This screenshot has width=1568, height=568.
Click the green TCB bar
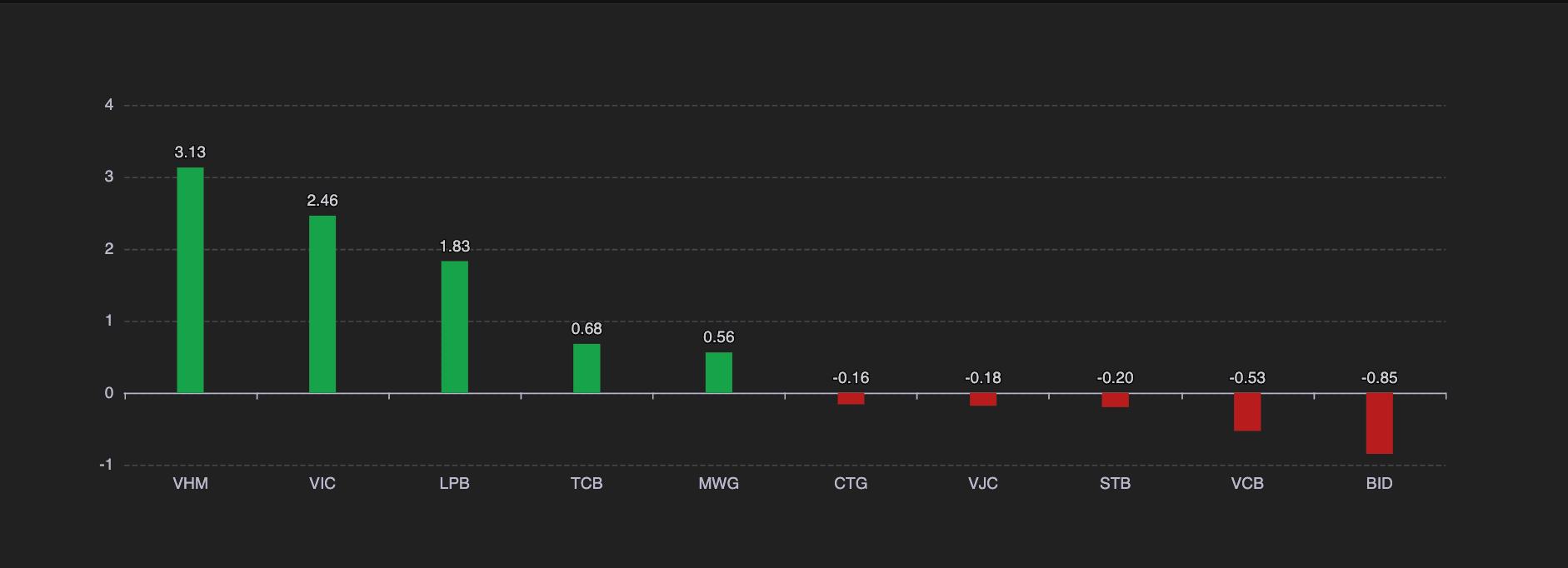[587, 368]
